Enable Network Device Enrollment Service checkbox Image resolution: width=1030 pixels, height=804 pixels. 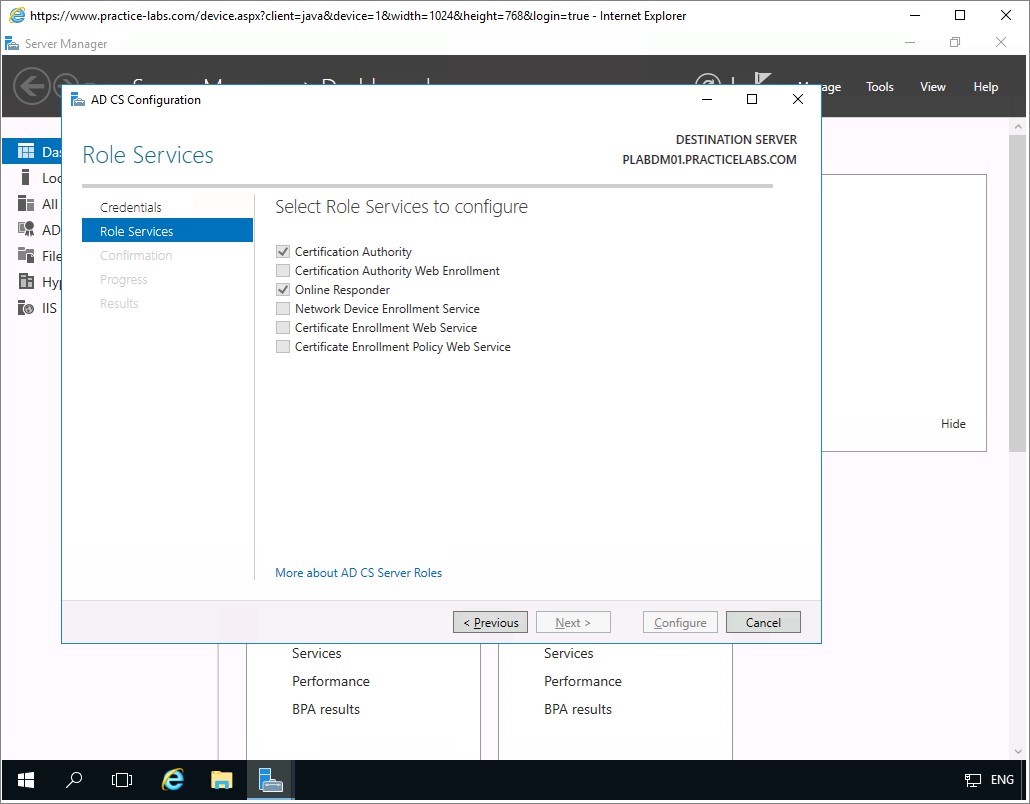click(283, 309)
